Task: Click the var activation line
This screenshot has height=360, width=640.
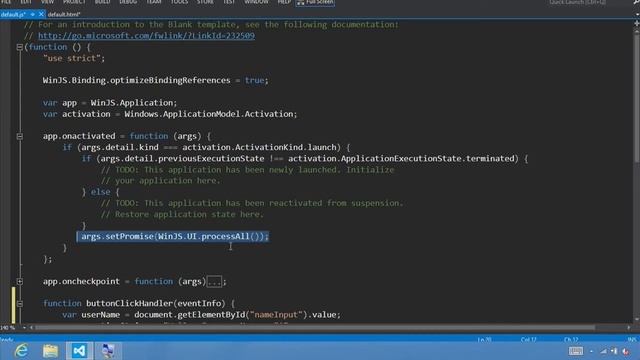Action: (170, 114)
